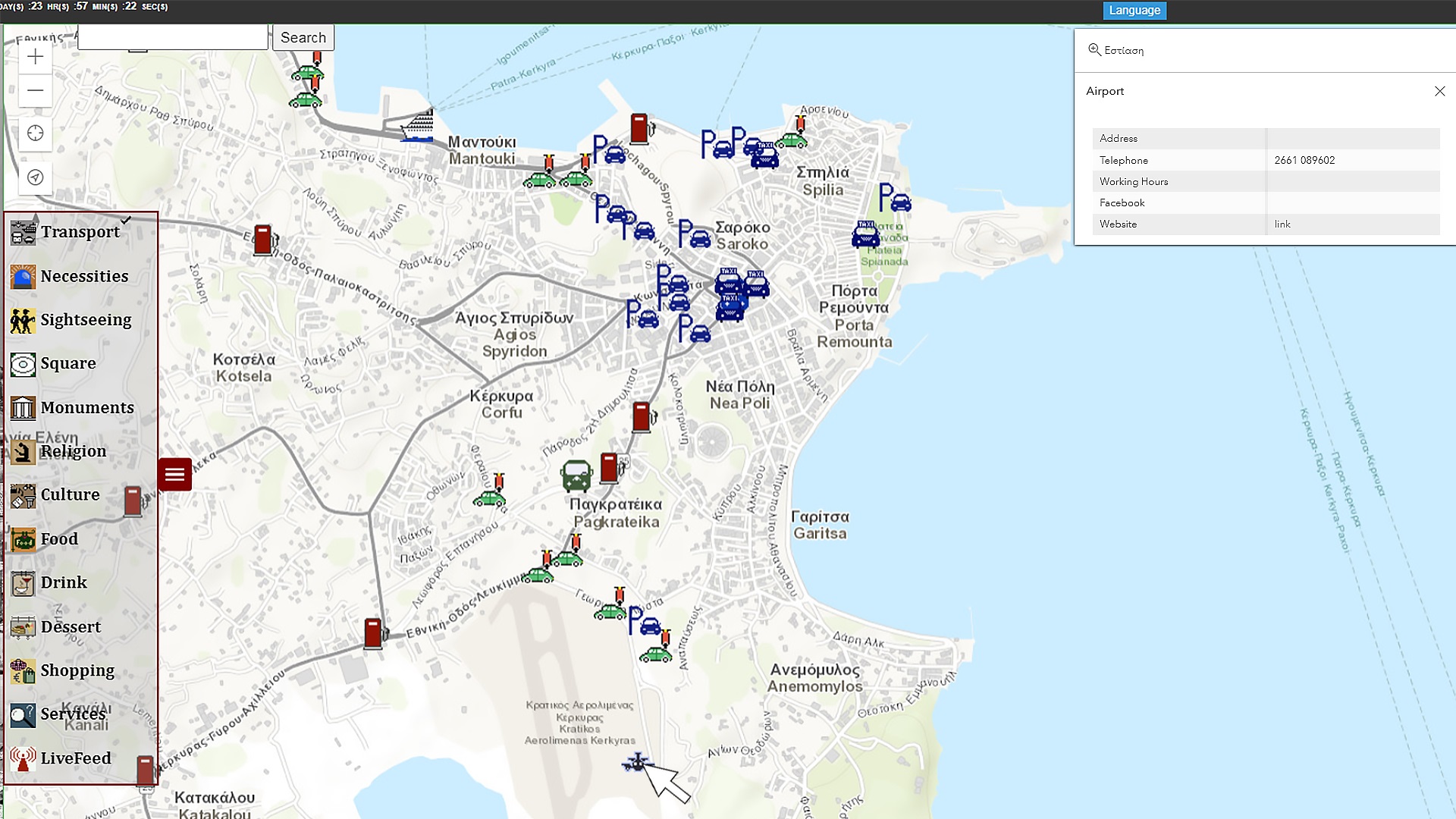Viewport: 1456px width, 819px height.
Task: Click the Facebook row label
Action: [x=1122, y=203]
